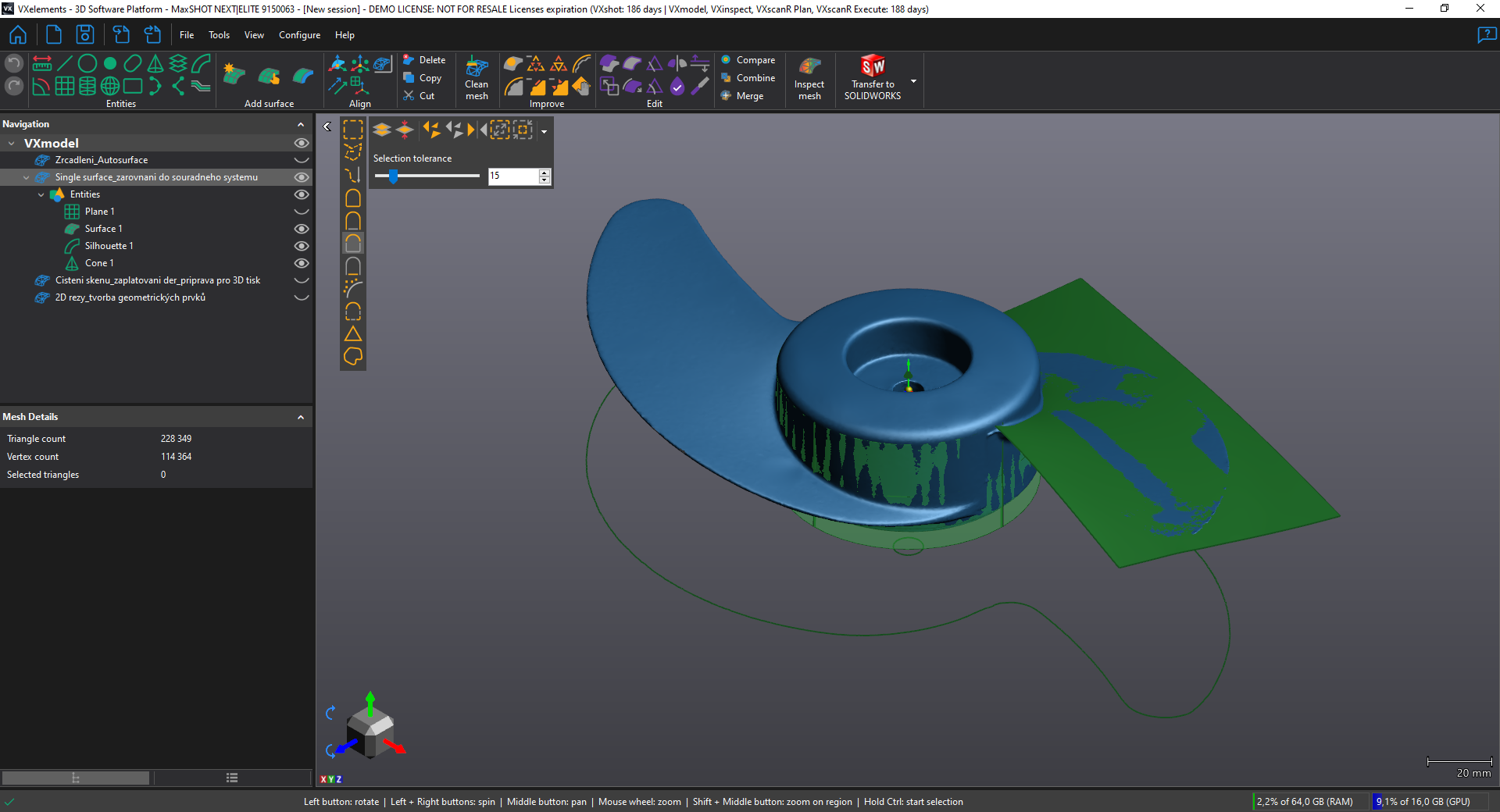Collapse the Mesh Details panel
Viewport: 1500px width, 812px height.
click(x=301, y=417)
